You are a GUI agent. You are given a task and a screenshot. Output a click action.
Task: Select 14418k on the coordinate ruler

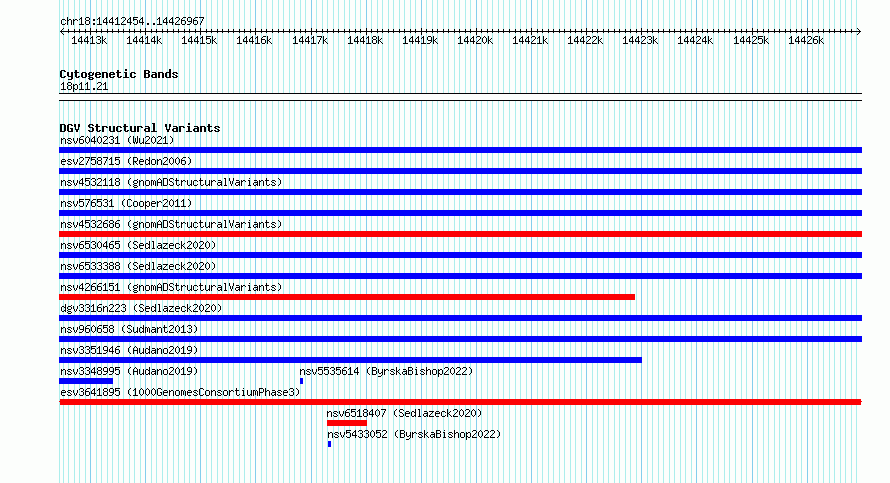pyautogui.click(x=365, y=40)
